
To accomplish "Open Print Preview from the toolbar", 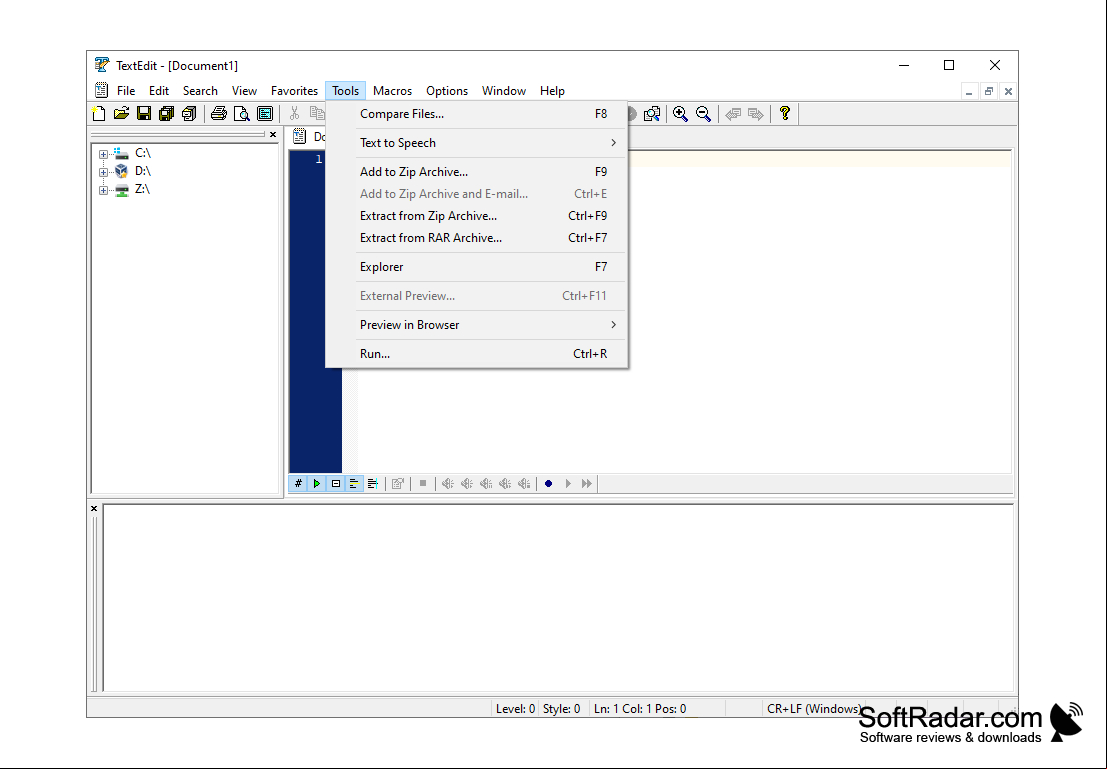I will (x=241, y=114).
